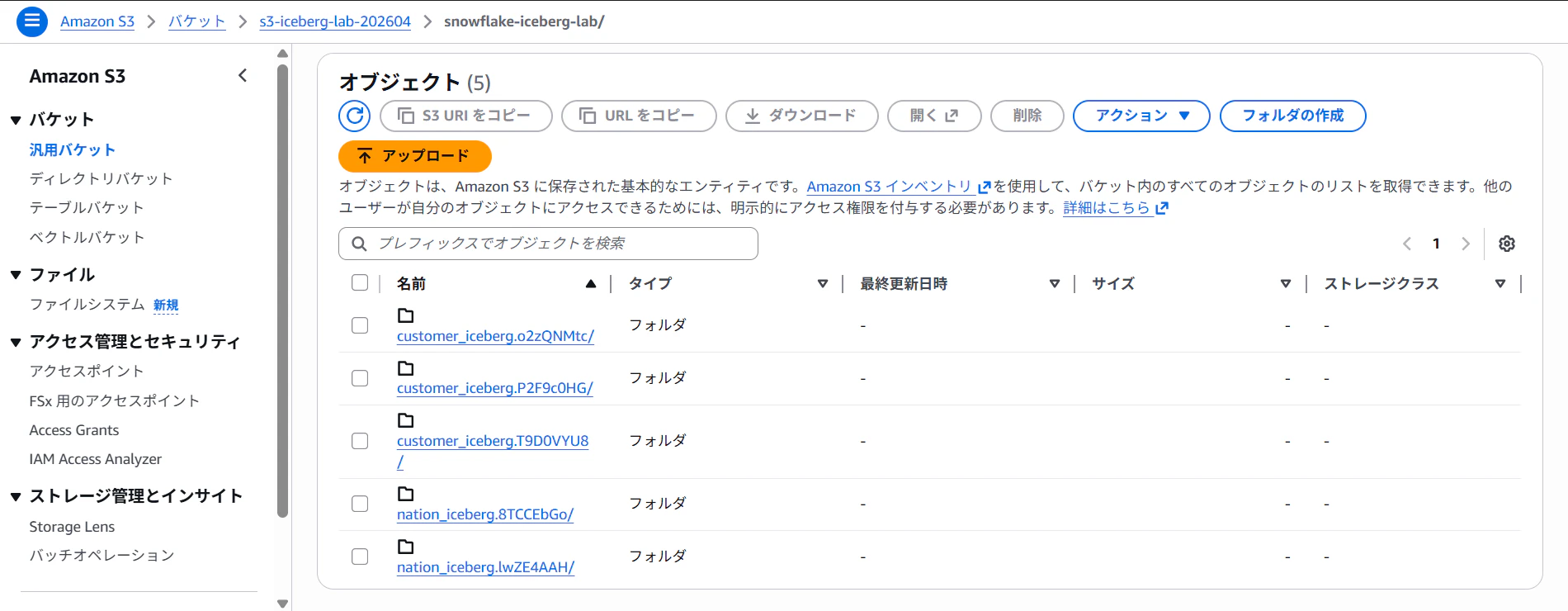The image size is (1568, 611).
Task: Click folder icon for nation_iceberg.8TCCEbGo
Action: coord(406,494)
